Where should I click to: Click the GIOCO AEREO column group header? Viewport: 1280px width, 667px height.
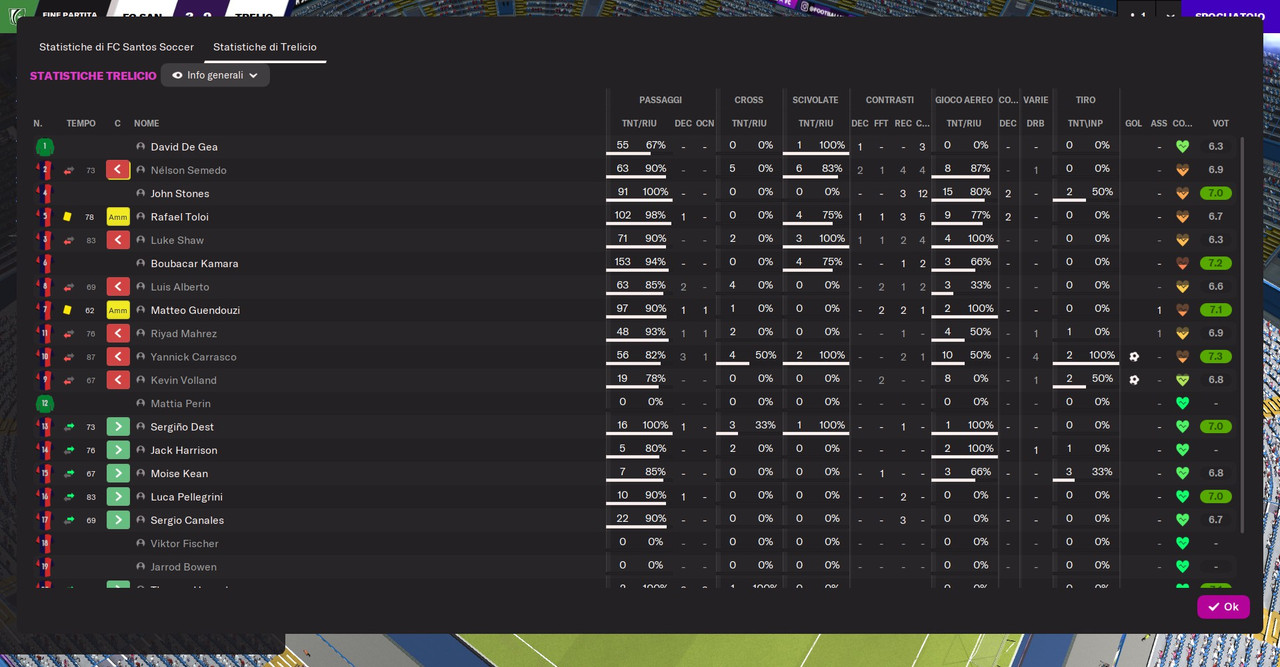pos(964,100)
